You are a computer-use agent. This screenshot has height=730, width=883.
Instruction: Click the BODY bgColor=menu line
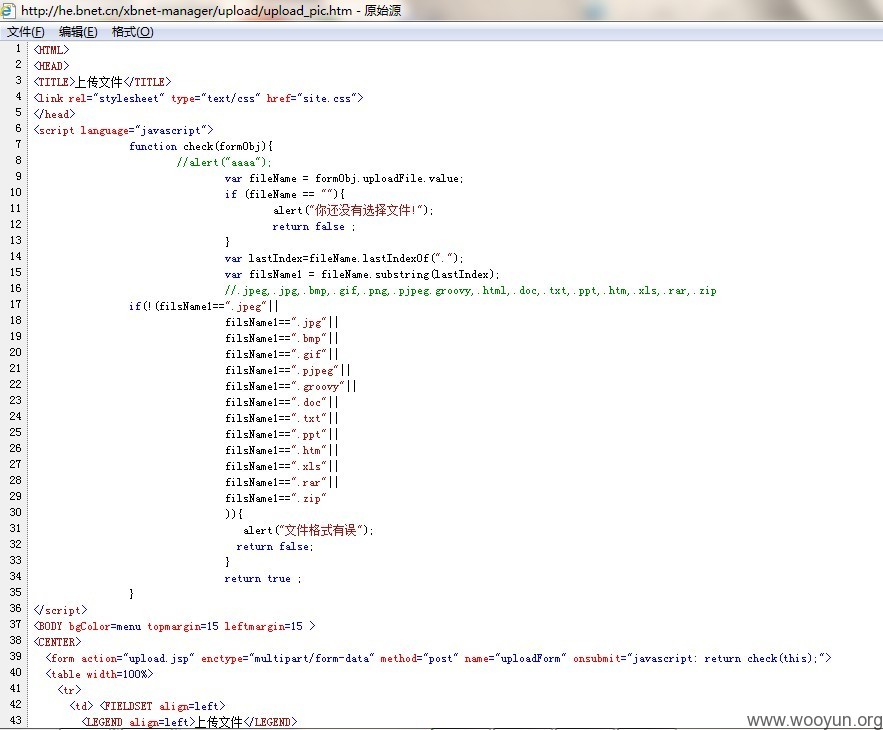(x=175, y=626)
